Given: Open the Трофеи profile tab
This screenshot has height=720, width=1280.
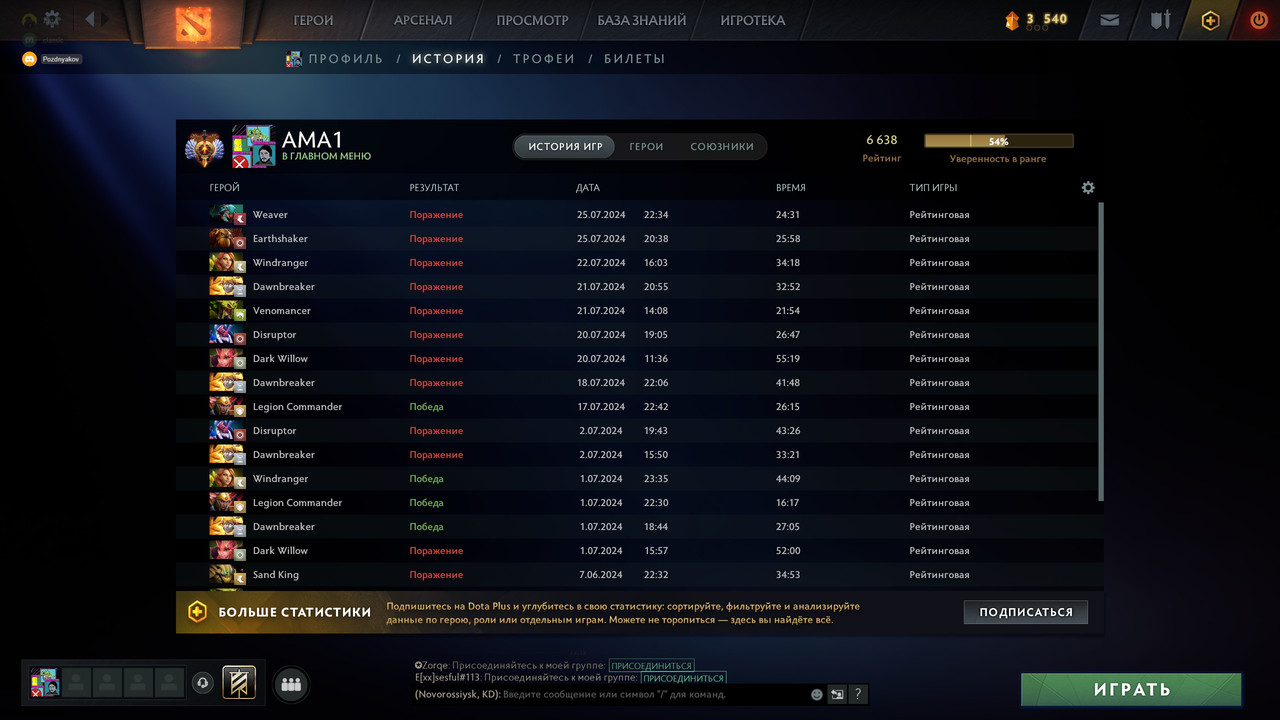Looking at the screenshot, I should (x=544, y=59).
